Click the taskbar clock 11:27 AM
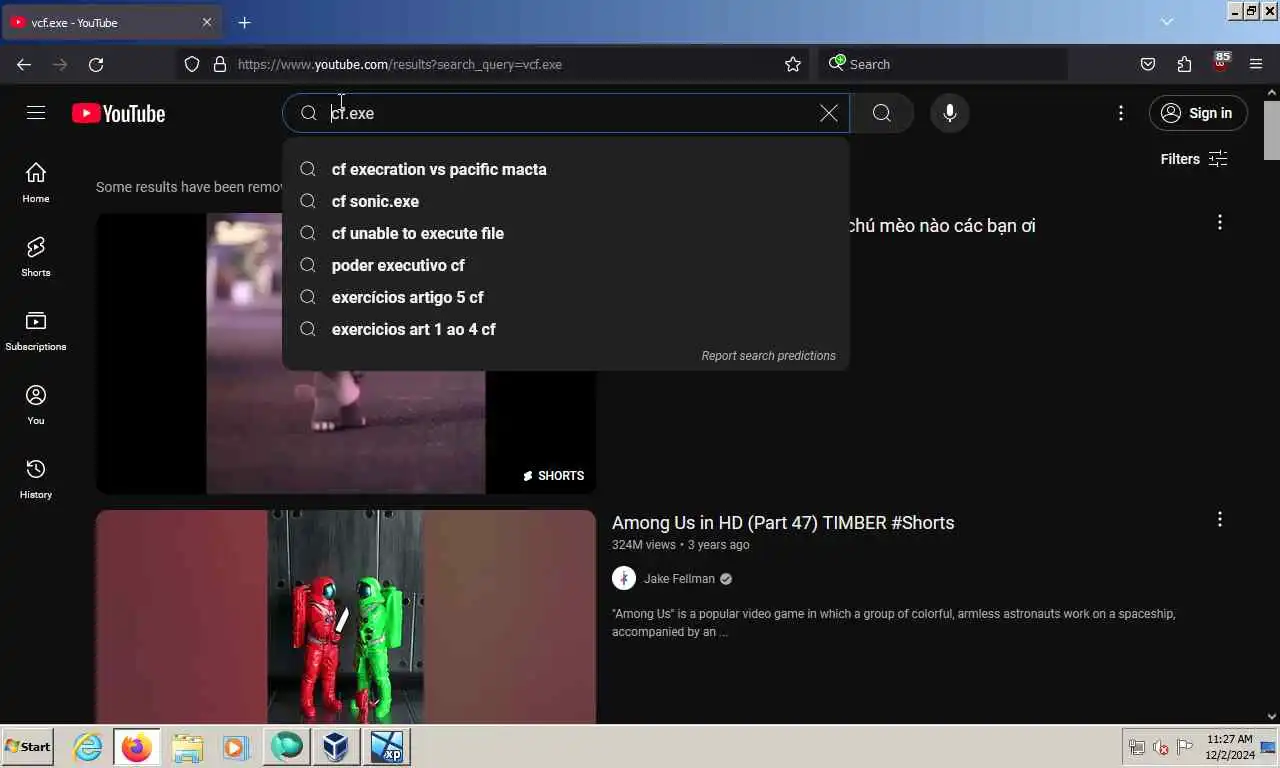 pos(1230,739)
